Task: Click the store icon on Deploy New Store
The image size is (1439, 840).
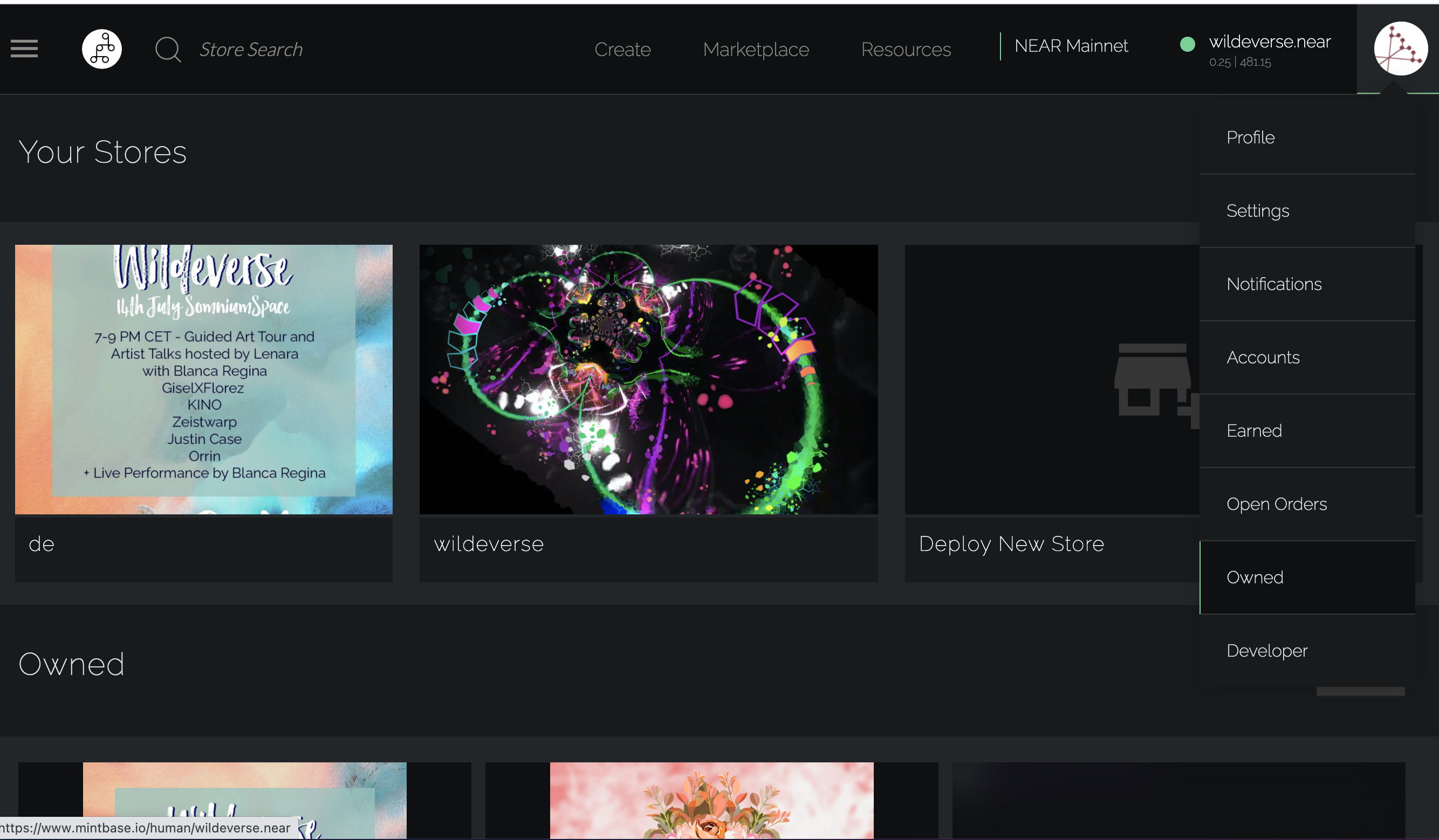Action: pos(1156,387)
